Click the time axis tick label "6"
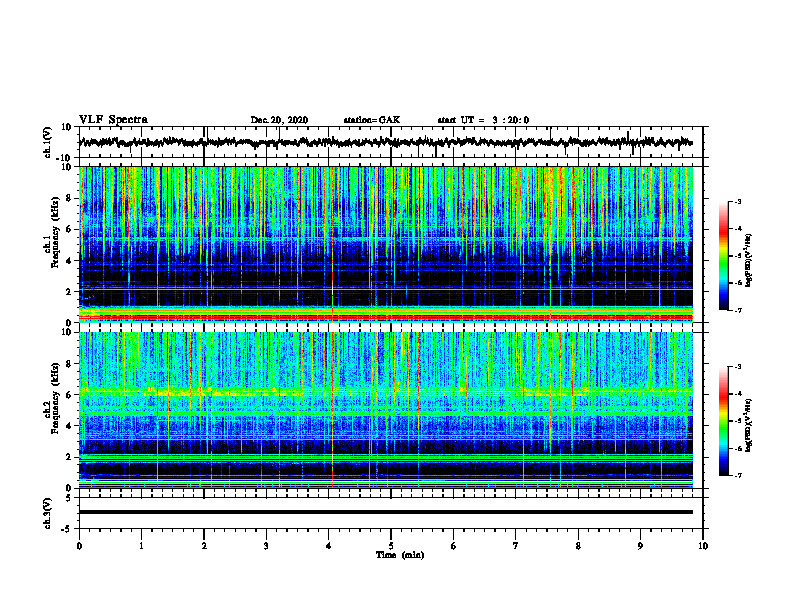 click(454, 546)
